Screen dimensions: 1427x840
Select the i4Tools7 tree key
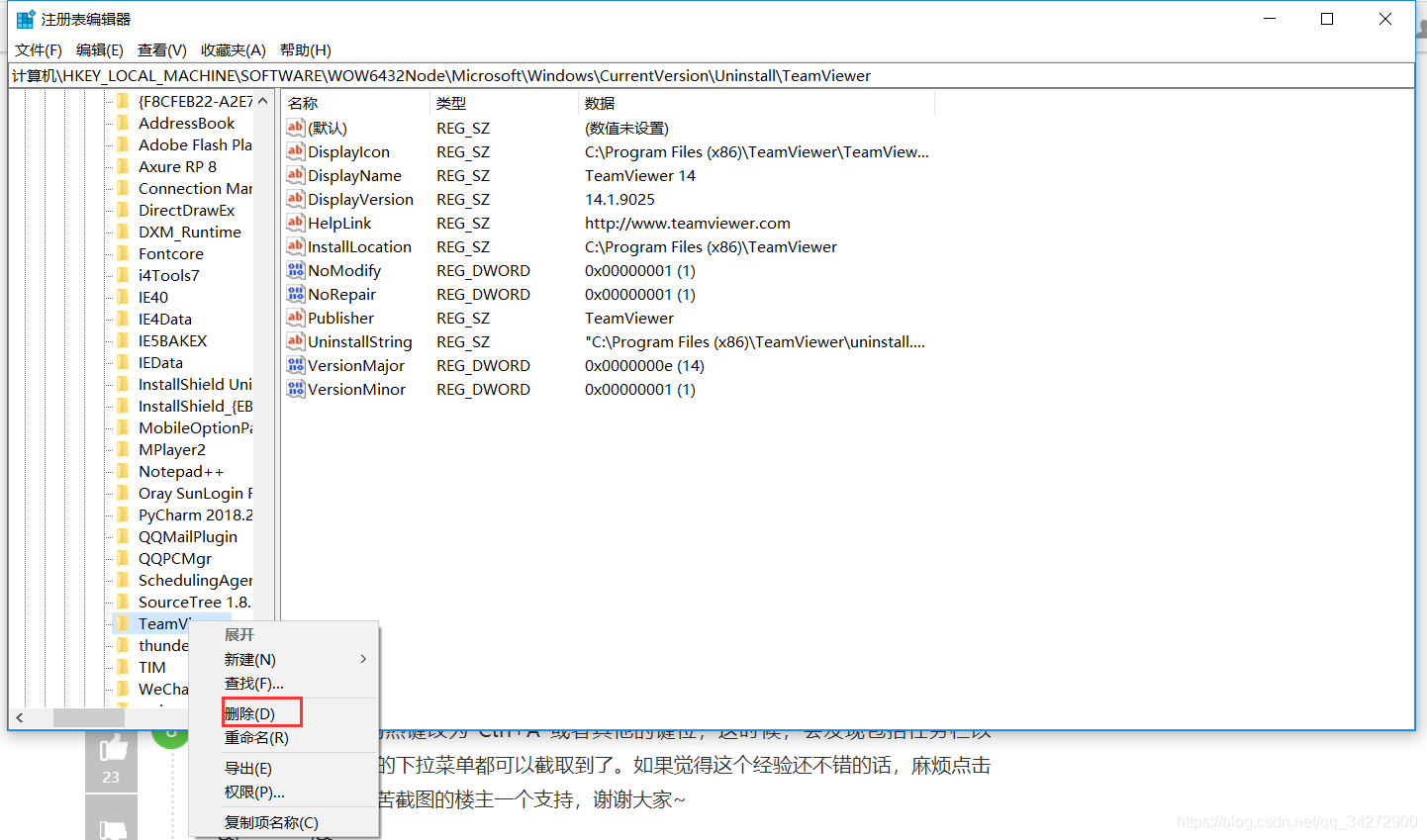(x=169, y=275)
